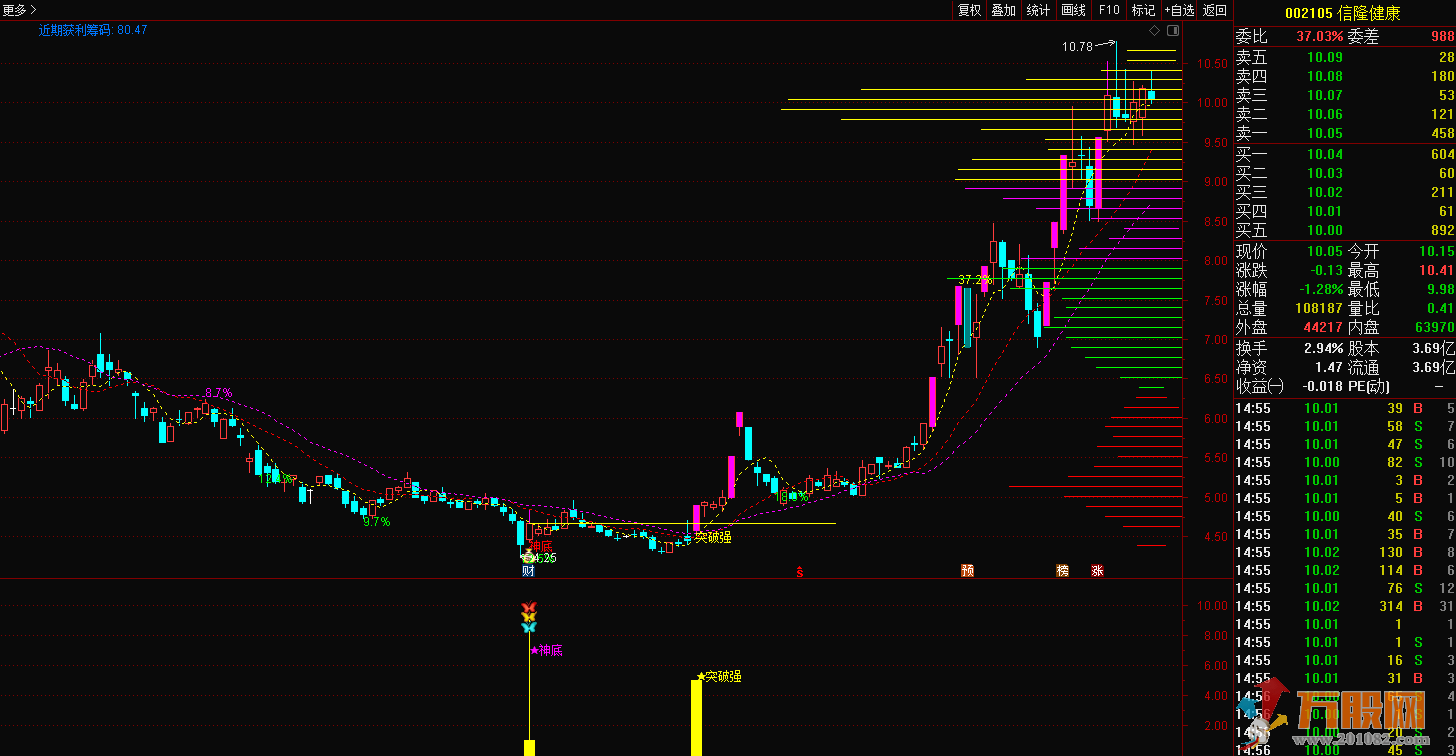Click the 涨幅 value -1.28%
Viewport: 1456px width, 756px height.
pos(1319,289)
